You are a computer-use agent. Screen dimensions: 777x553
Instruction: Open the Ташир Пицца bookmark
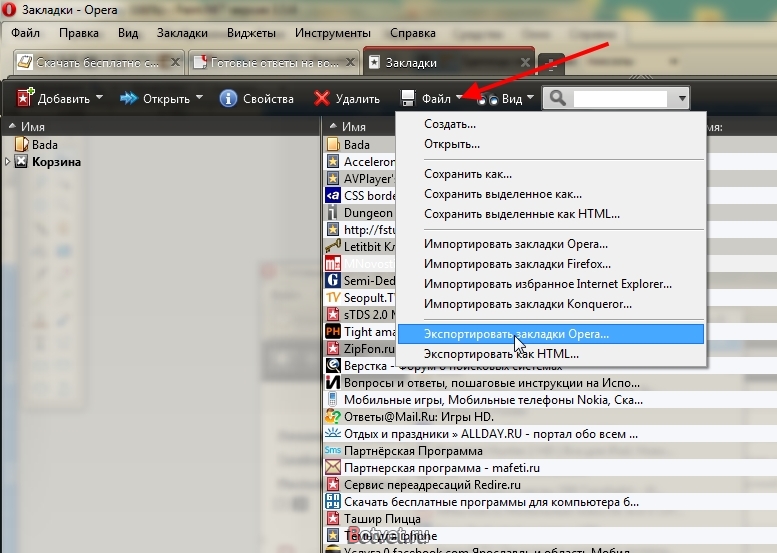382,519
